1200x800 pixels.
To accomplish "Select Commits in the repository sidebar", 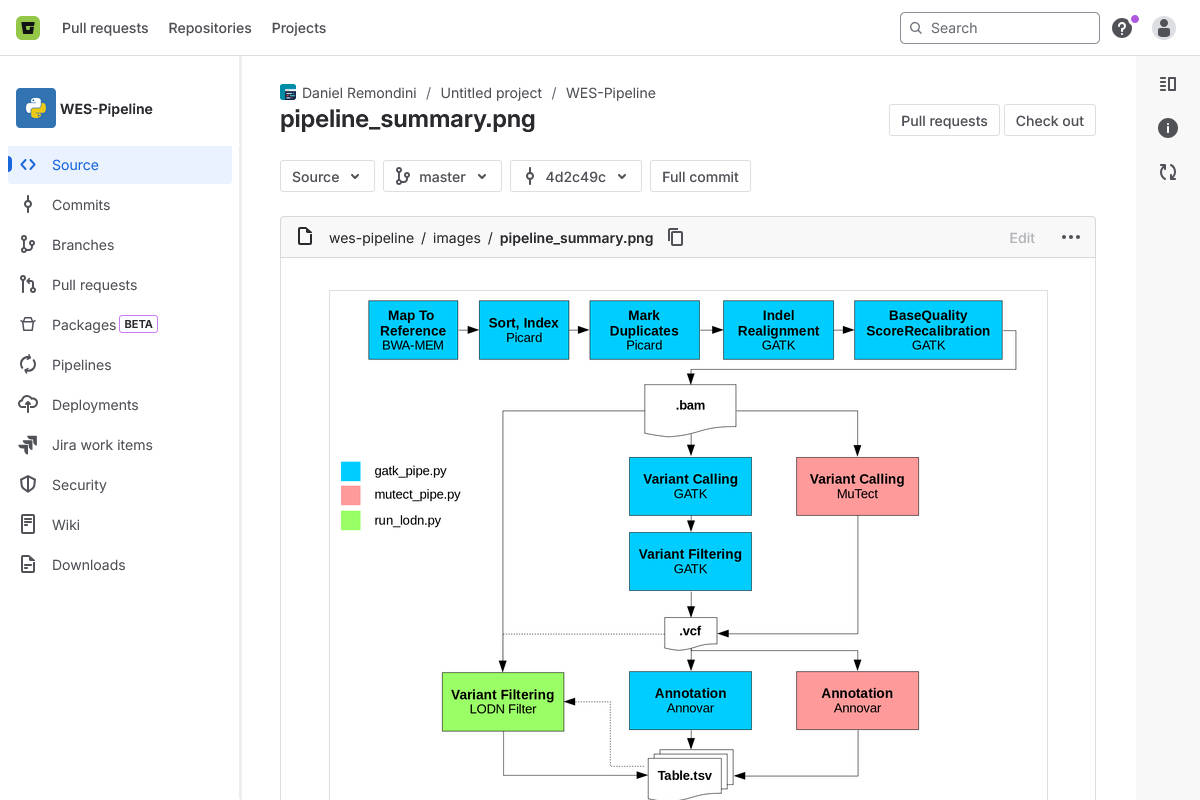I will pyautogui.click(x=81, y=204).
